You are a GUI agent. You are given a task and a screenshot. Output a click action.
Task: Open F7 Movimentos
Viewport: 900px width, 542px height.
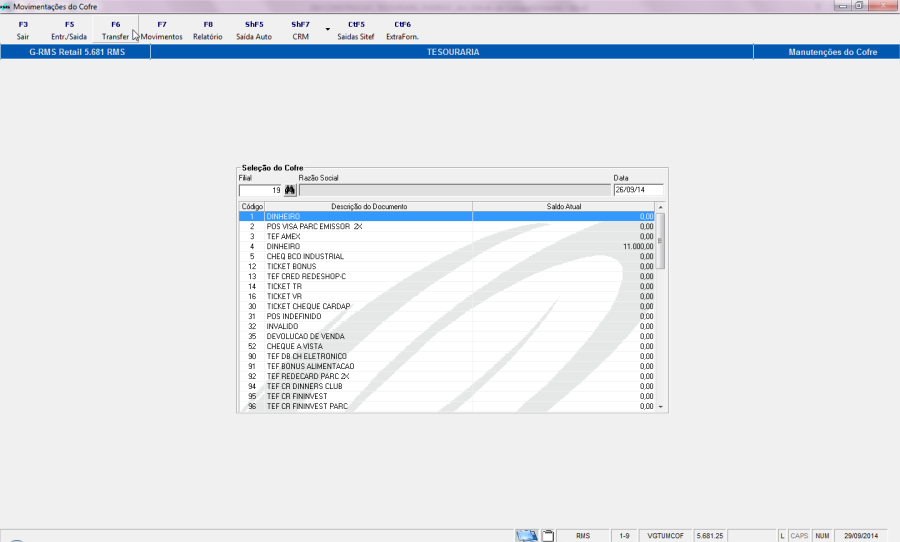tap(161, 30)
